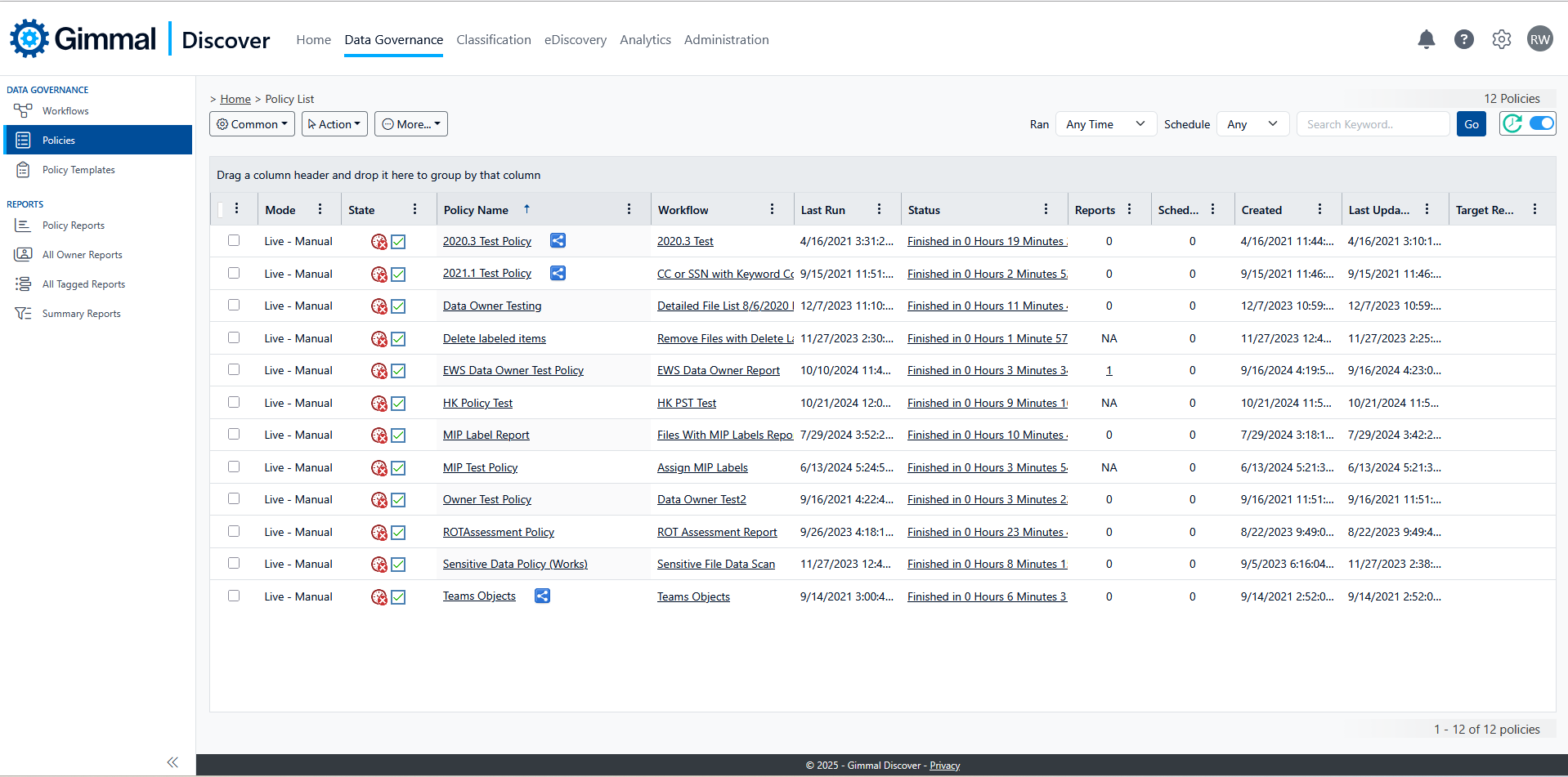Select checkbox for Data Owner Testing row
The height and width of the screenshot is (777, 1568).
[x=234, y=306]
